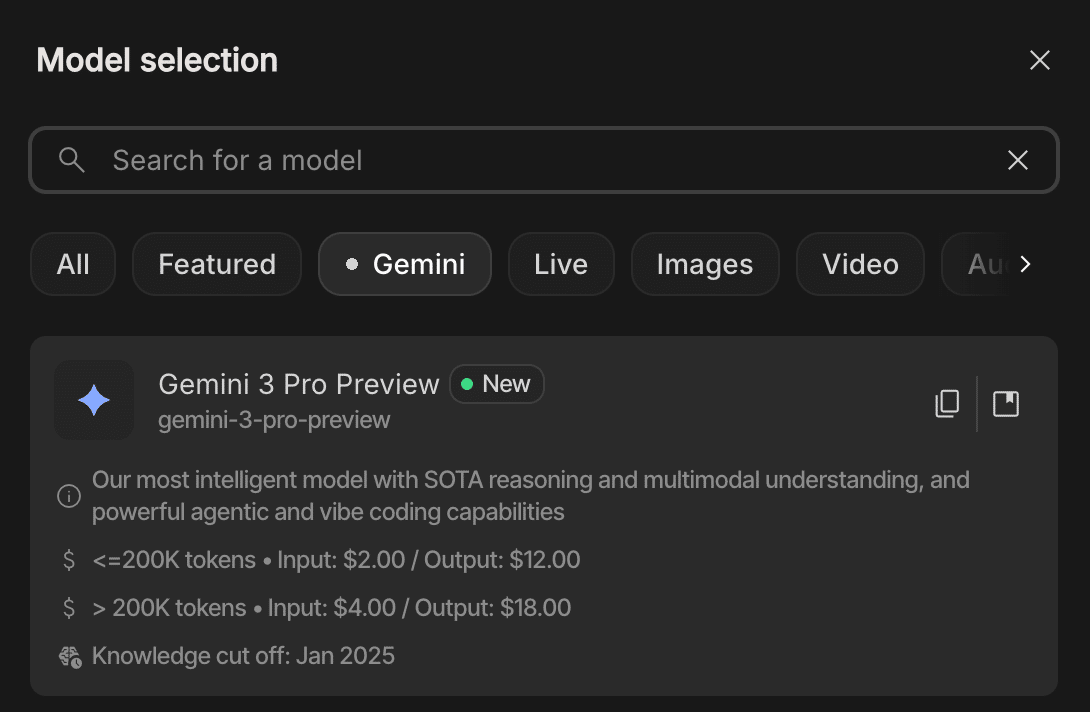
Task: Click the Gemini sparkle model icon
Action: 94,401
